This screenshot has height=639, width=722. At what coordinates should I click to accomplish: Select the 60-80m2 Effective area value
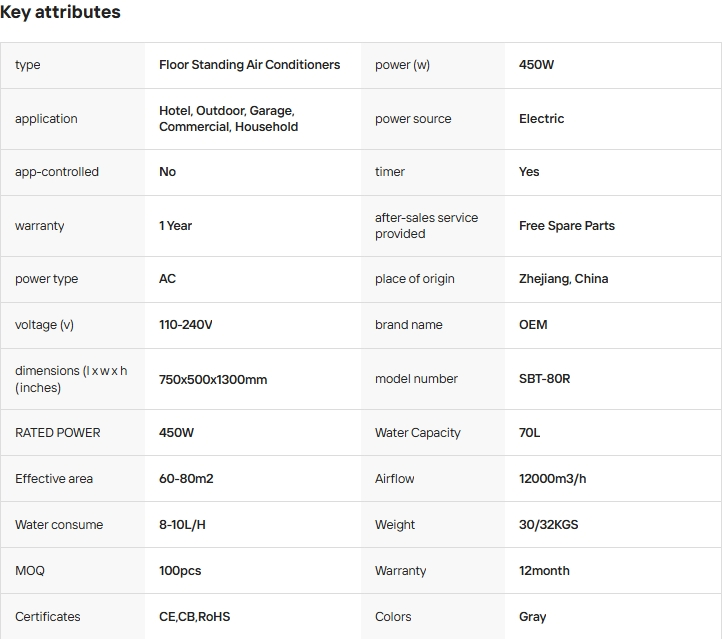186,479
